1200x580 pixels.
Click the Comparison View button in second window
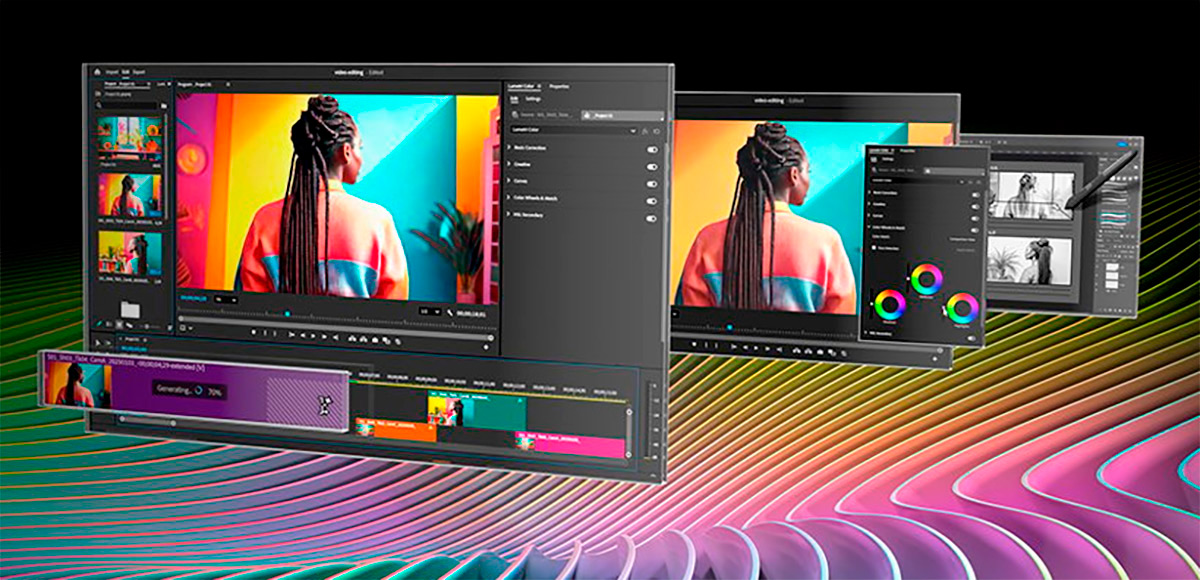[x=962, y=238]
